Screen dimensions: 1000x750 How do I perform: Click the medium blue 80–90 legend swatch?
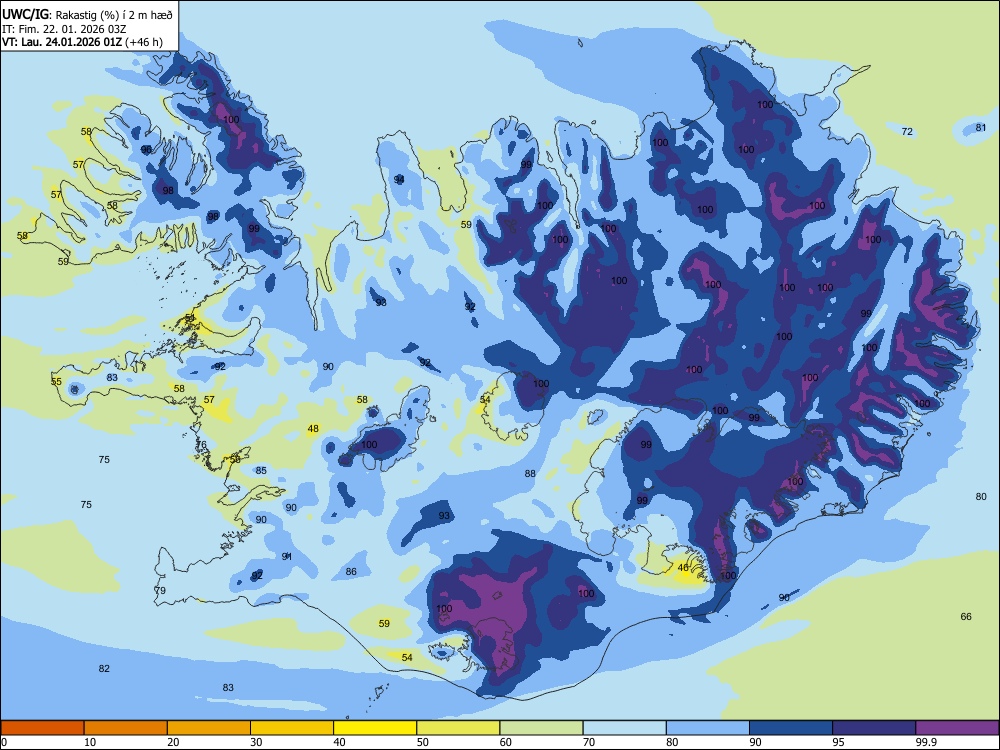pos(708,728)
